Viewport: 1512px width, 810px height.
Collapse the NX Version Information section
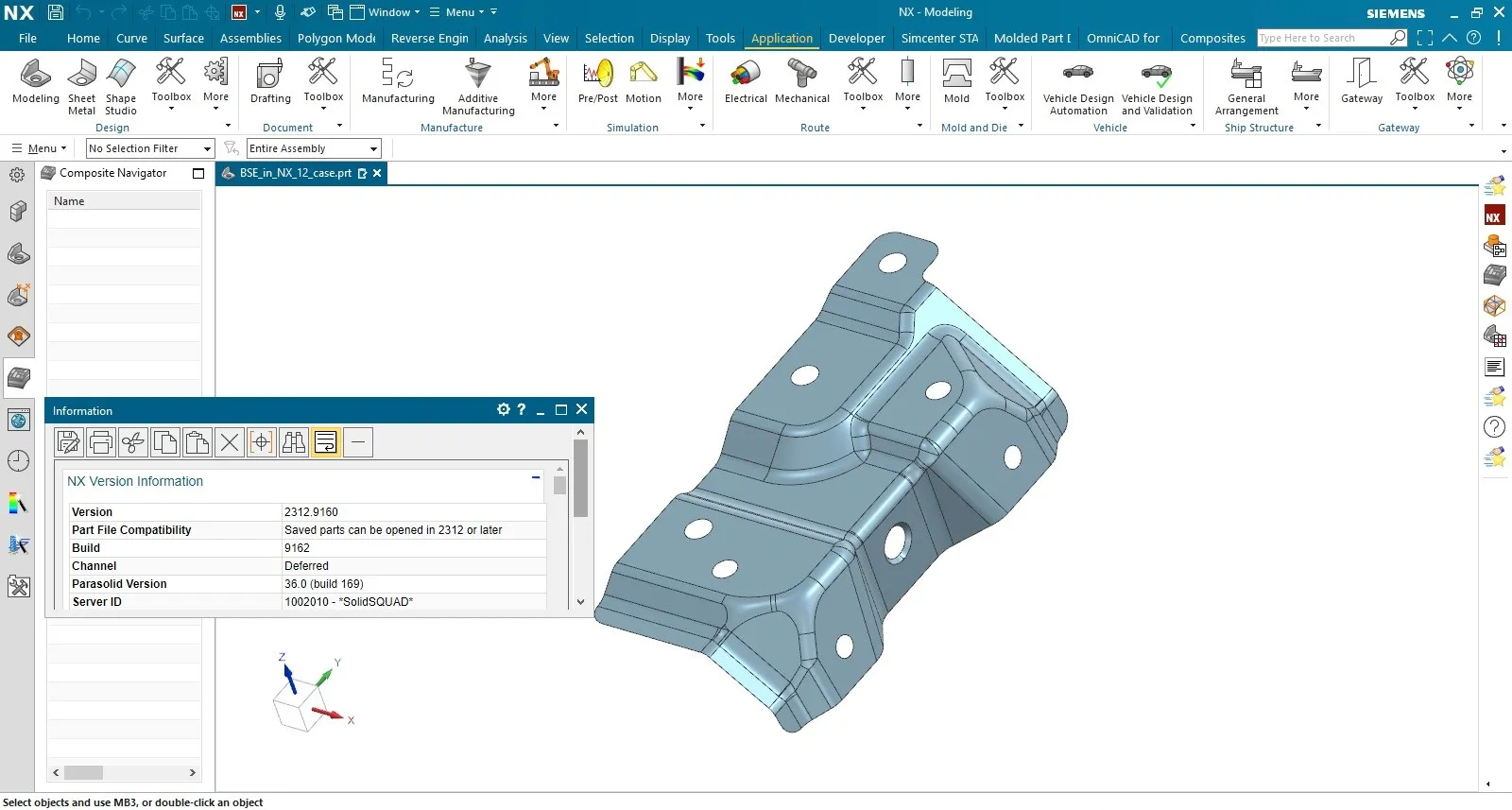[x=536, y=478]
